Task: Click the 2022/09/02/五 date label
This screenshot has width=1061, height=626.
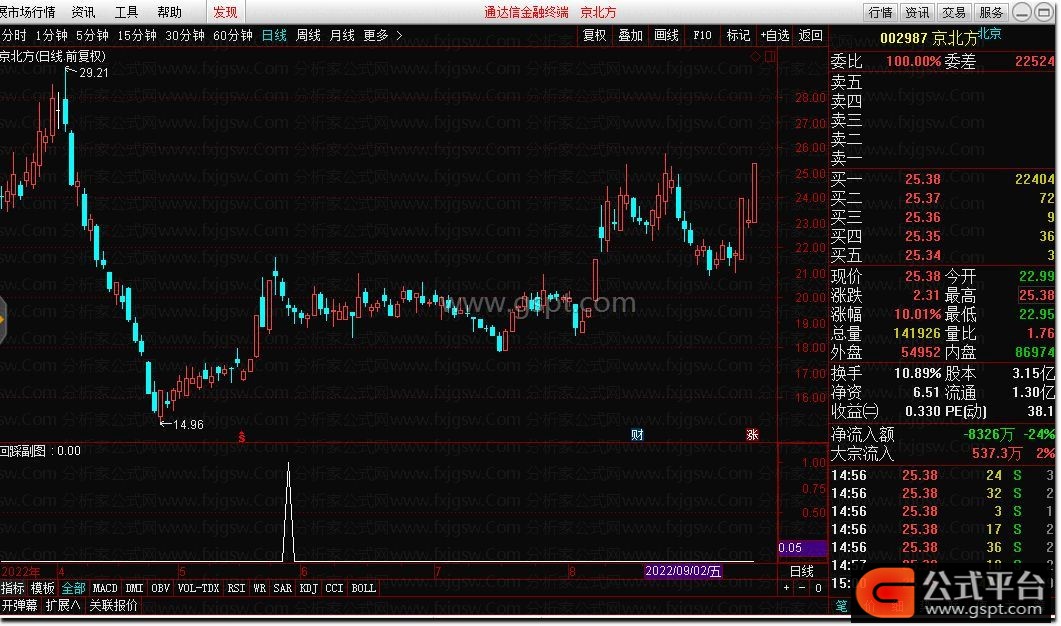Action: point(683,571)
